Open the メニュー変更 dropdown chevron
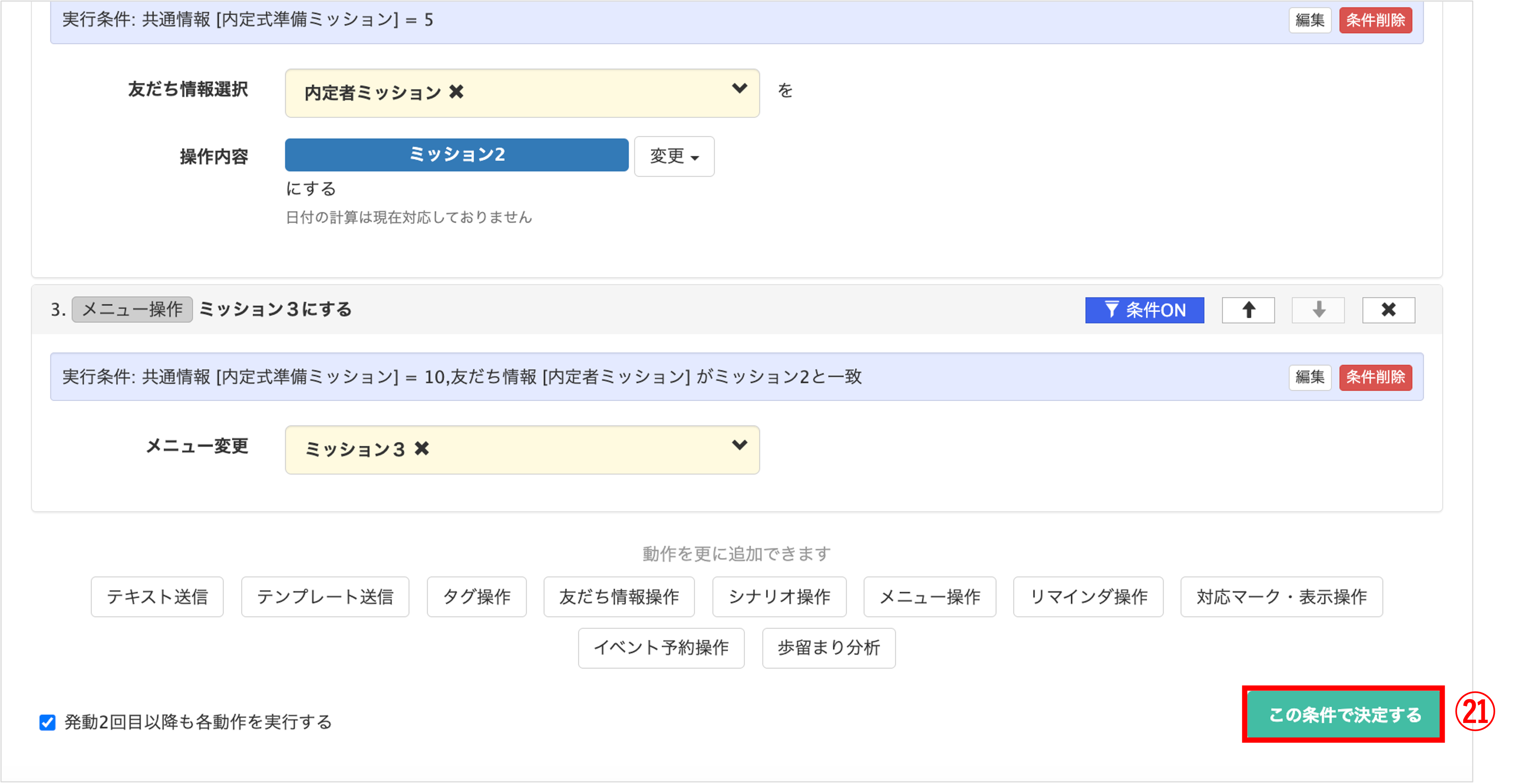This screenshot has height=784, width=1522. 739,445
